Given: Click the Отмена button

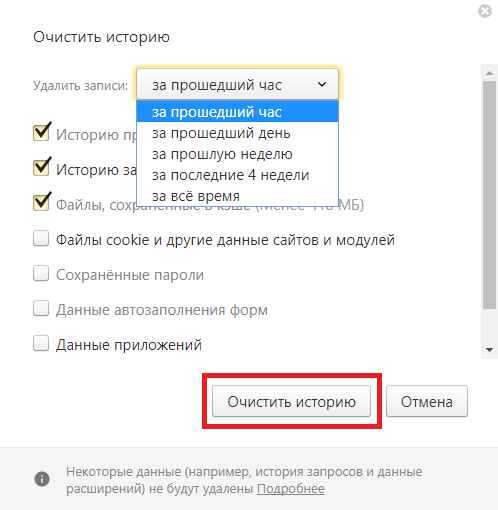Looking at the screenshot, I should (x=427, y=401).
